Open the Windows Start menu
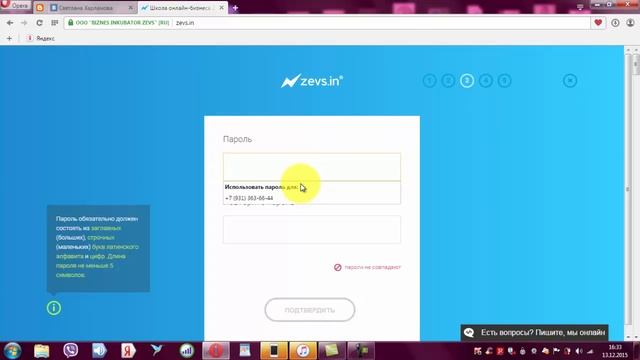 12,351
